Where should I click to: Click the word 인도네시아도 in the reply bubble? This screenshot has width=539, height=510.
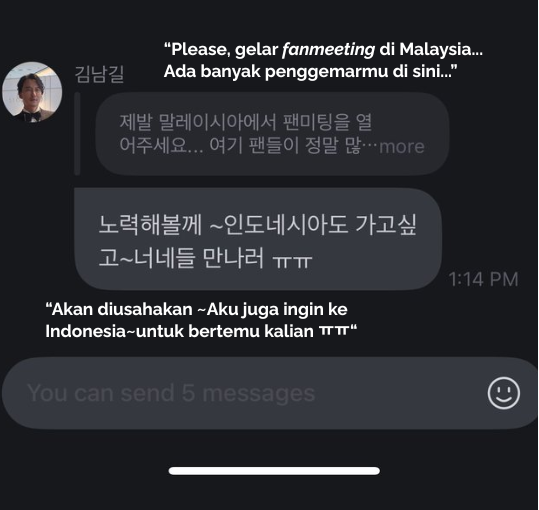(x=286, y=224)
